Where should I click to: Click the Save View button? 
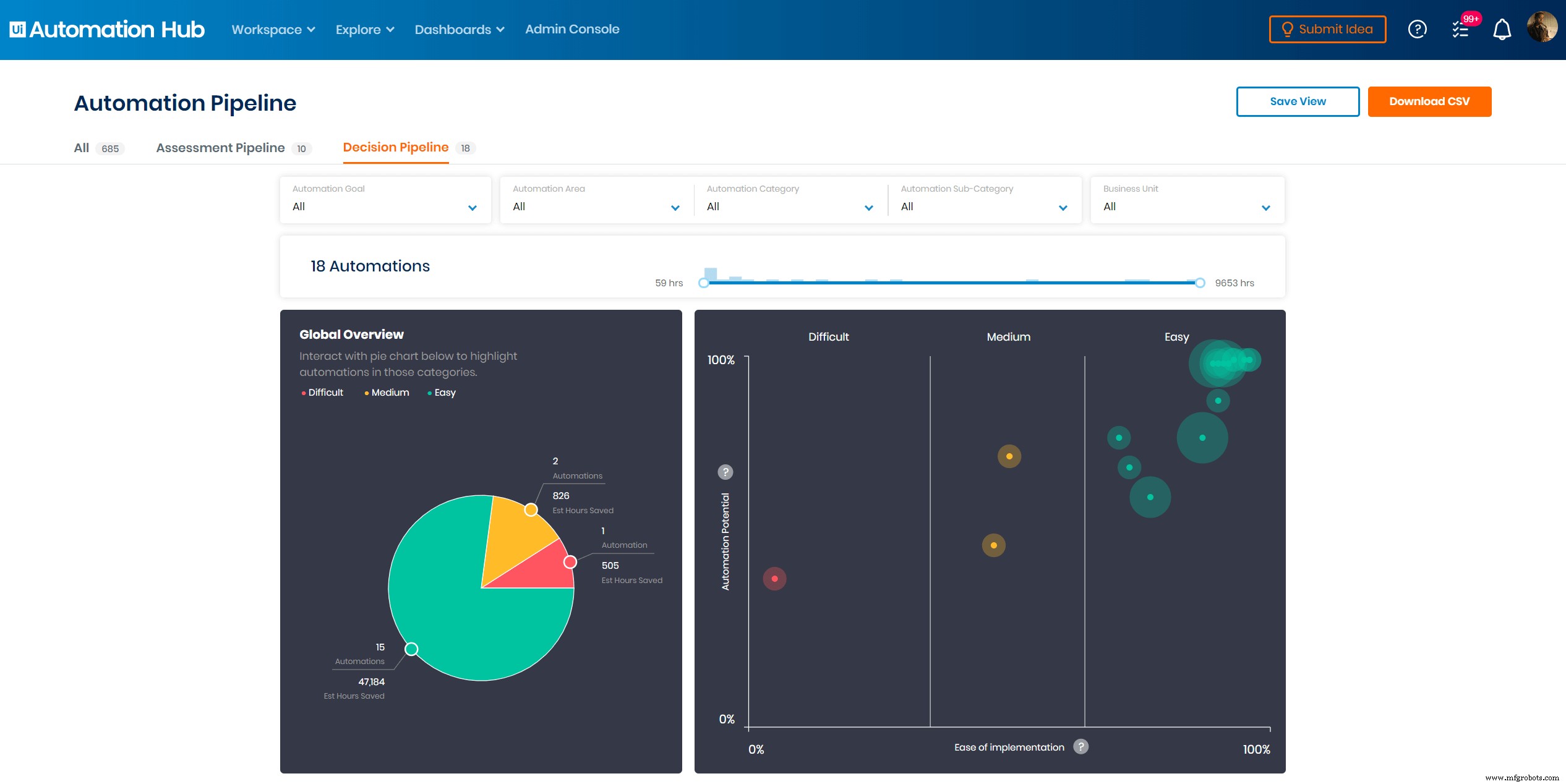click(1297, 101)
